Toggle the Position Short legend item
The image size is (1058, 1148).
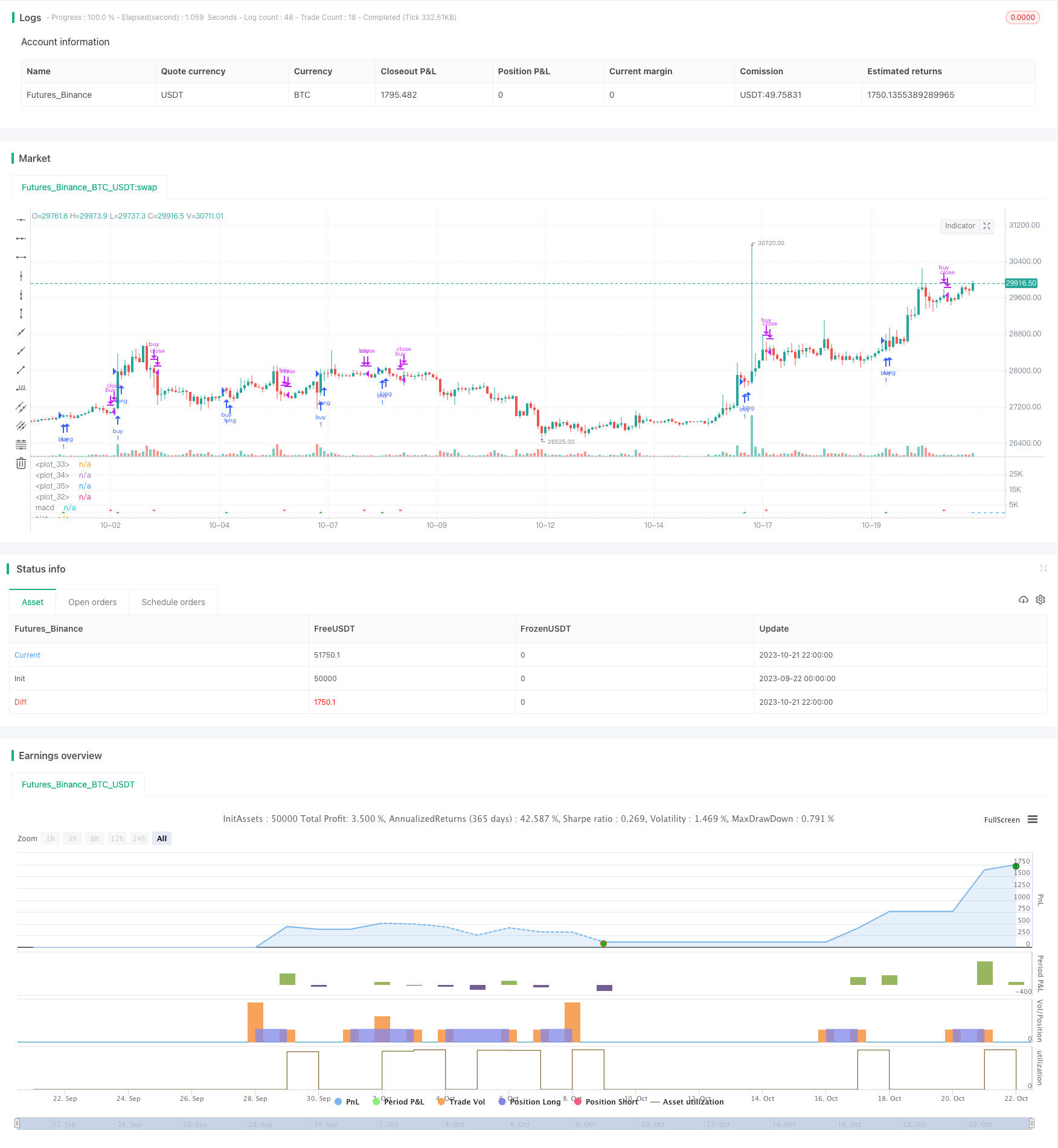tap(606, 1102)
